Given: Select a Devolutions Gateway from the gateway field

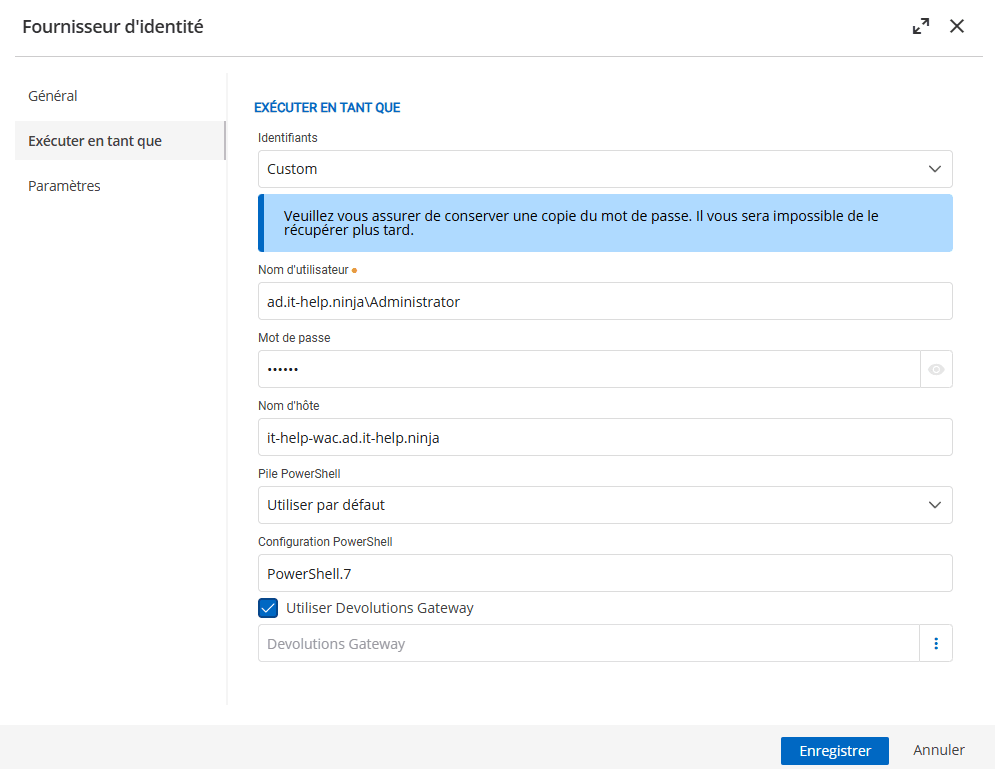Looking at the screenshot, I should click(590, 643).
